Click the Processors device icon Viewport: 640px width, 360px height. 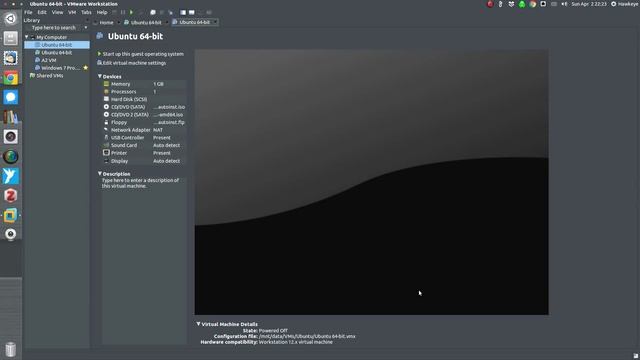pos(106,91)
